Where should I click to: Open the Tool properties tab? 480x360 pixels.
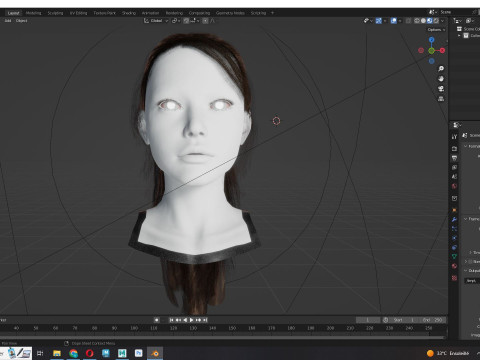[x=454, y=137]
